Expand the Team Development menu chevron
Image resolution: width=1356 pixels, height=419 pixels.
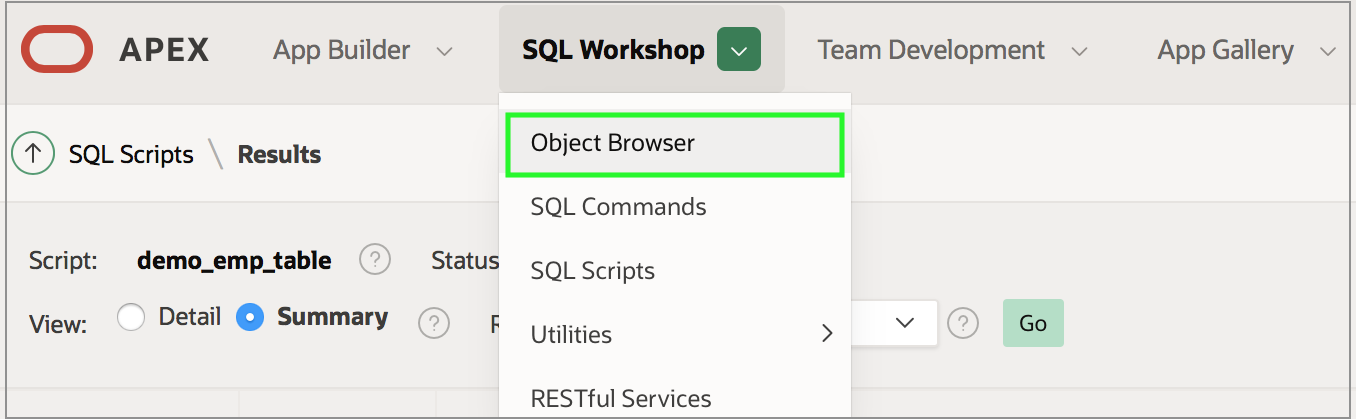(1079, 51)
